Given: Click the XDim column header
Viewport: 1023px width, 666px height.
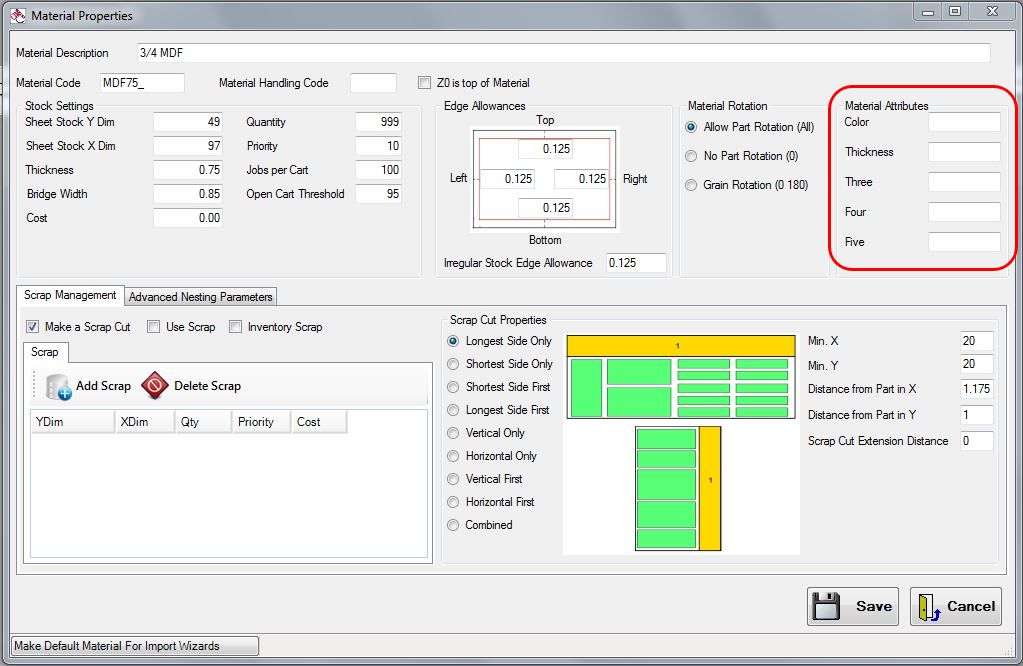Looking at the screenshot, I should [x=144, y=422].
